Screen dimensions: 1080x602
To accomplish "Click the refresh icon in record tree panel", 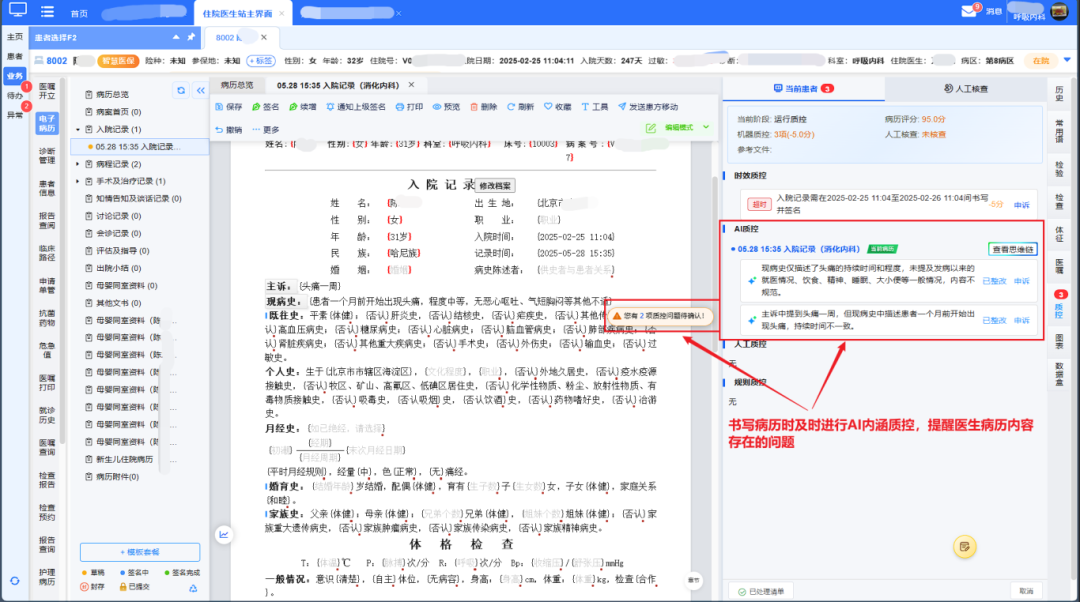I will [181, 90].
